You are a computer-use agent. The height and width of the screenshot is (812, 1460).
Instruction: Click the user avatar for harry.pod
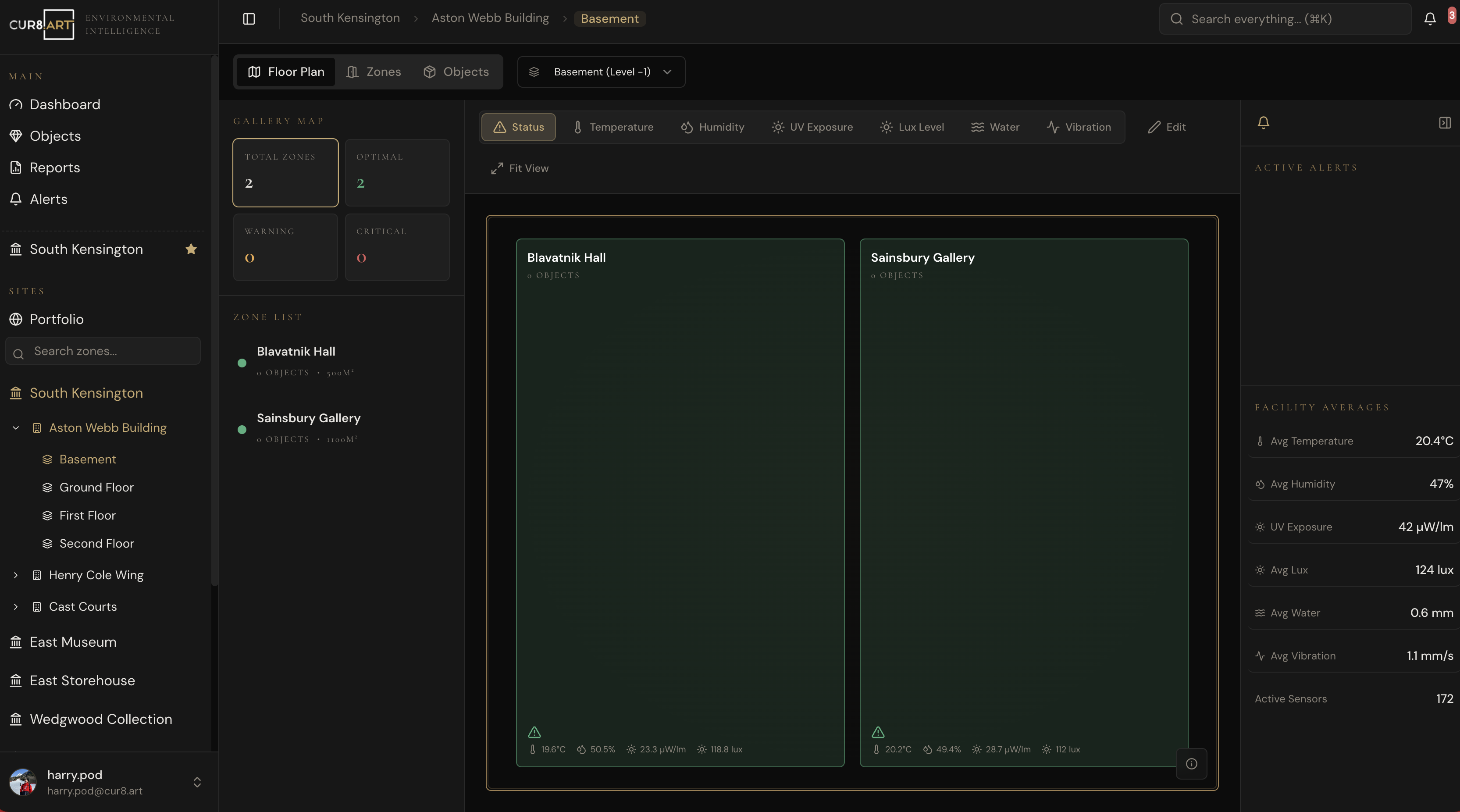23,782
